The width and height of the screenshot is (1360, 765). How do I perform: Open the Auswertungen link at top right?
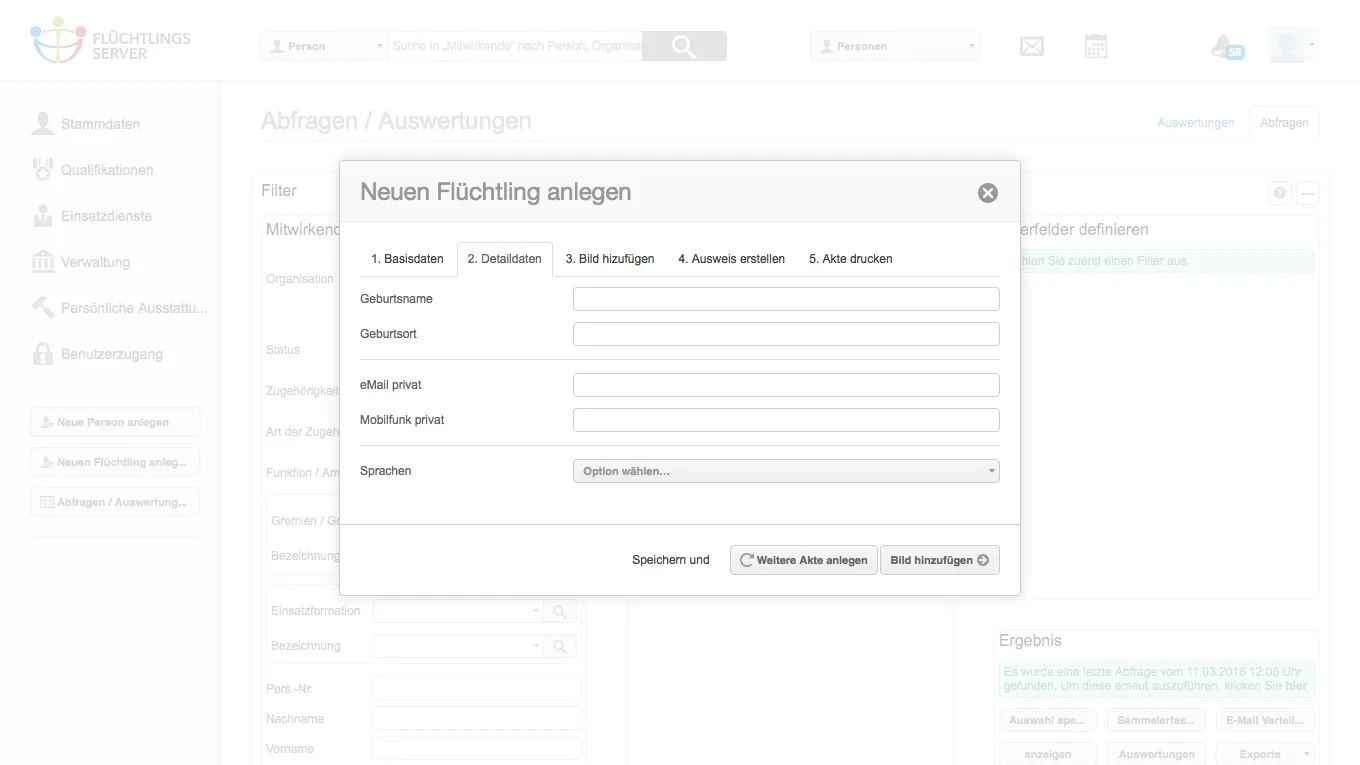pos(1195,123)
